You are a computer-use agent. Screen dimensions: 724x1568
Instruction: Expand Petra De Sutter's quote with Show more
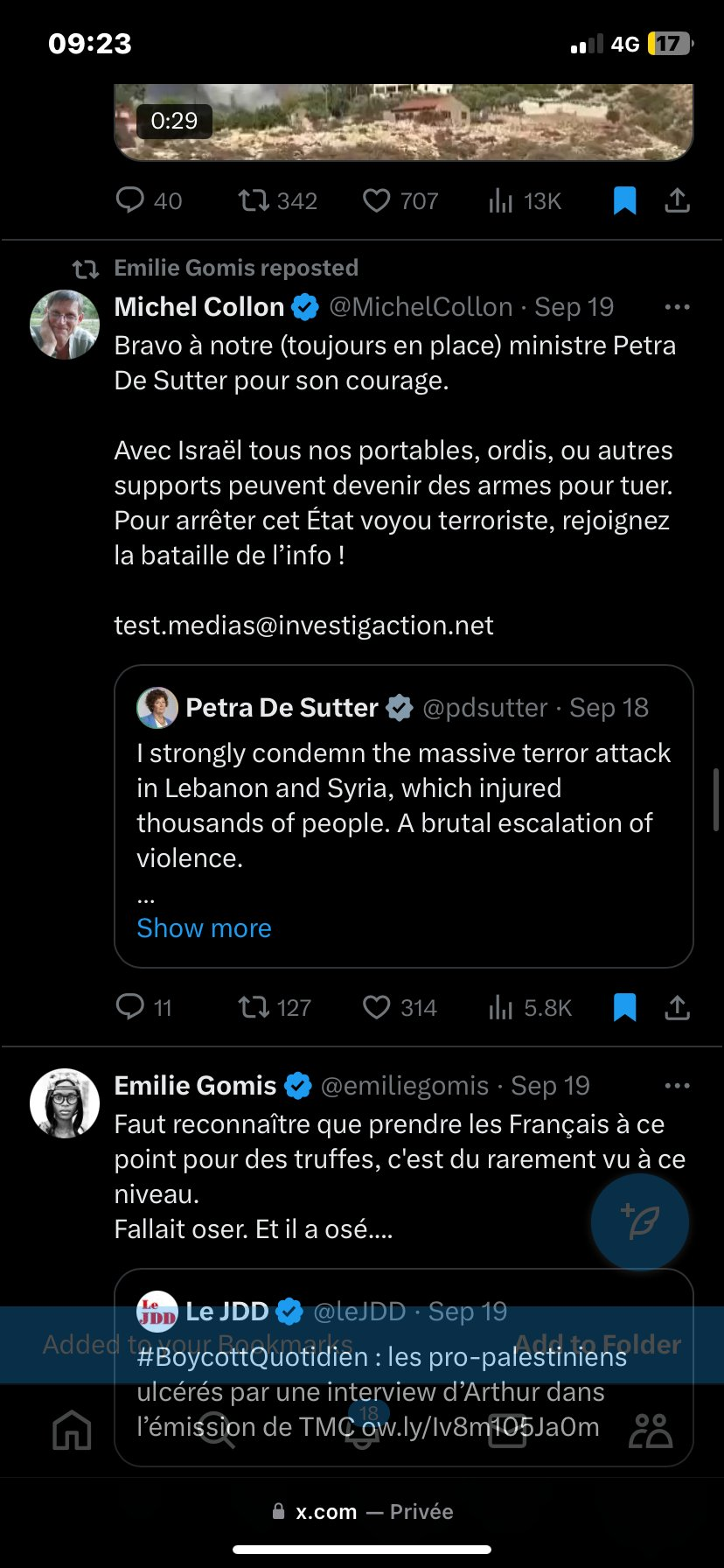click(204, 927)
